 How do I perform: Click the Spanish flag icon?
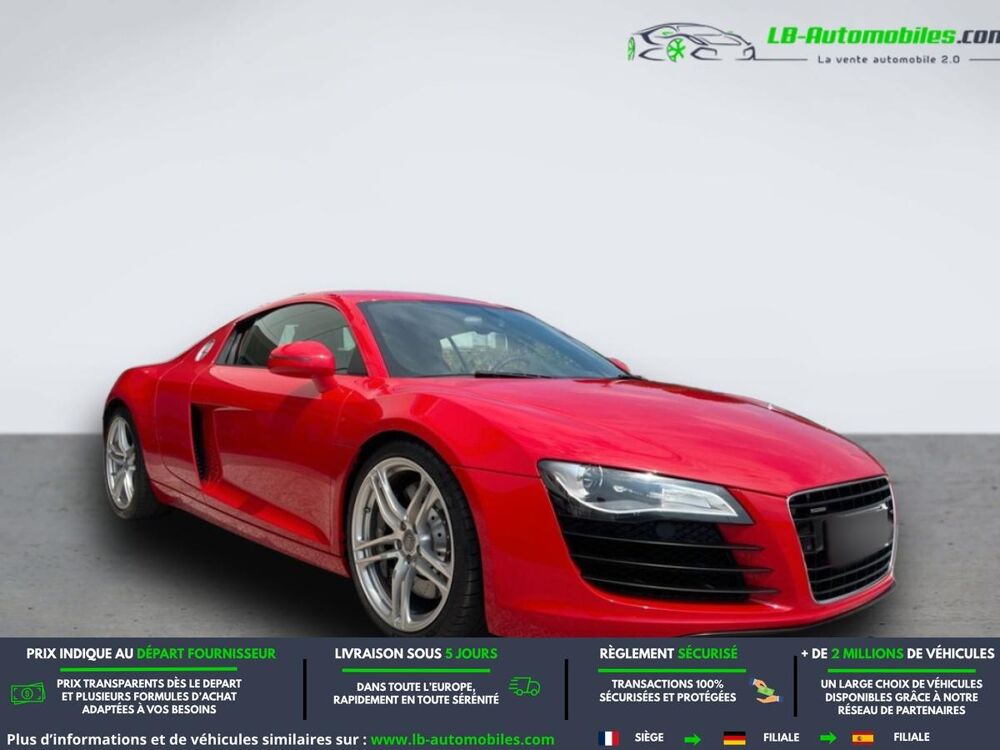(862, 738)
